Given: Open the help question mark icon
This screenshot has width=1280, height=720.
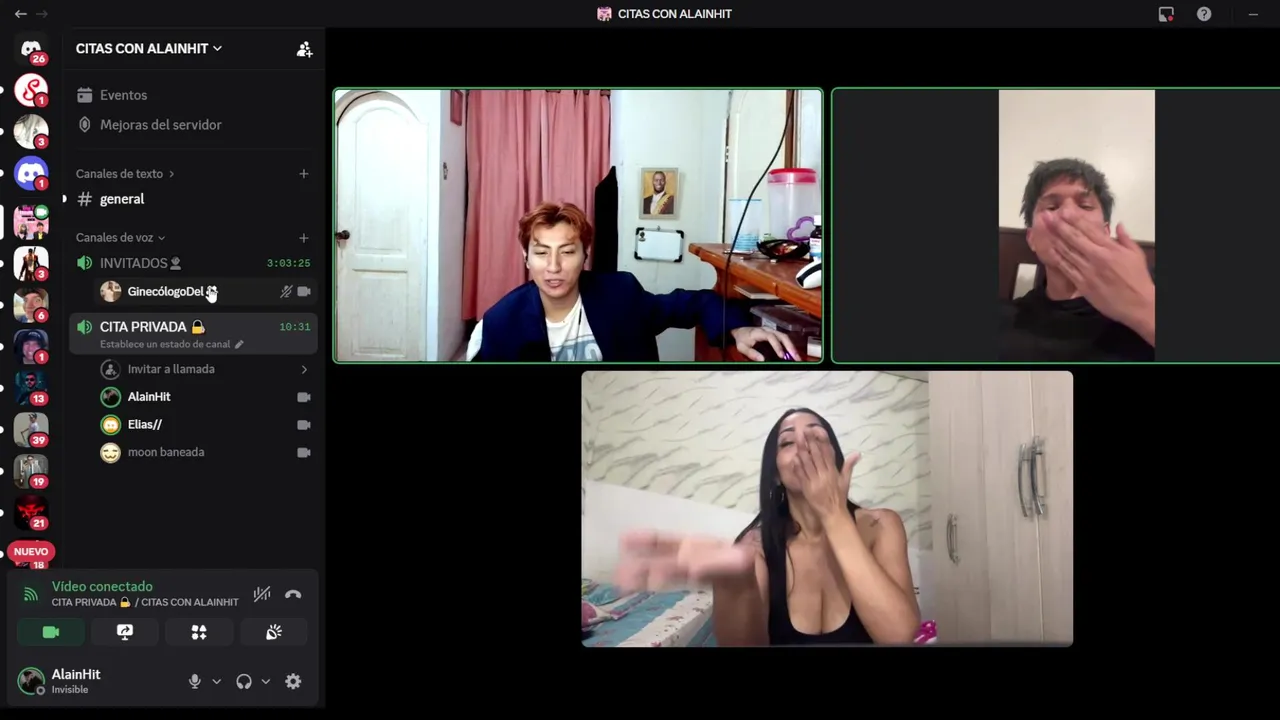Looking at the screenshot, I should click(1204, 14).
